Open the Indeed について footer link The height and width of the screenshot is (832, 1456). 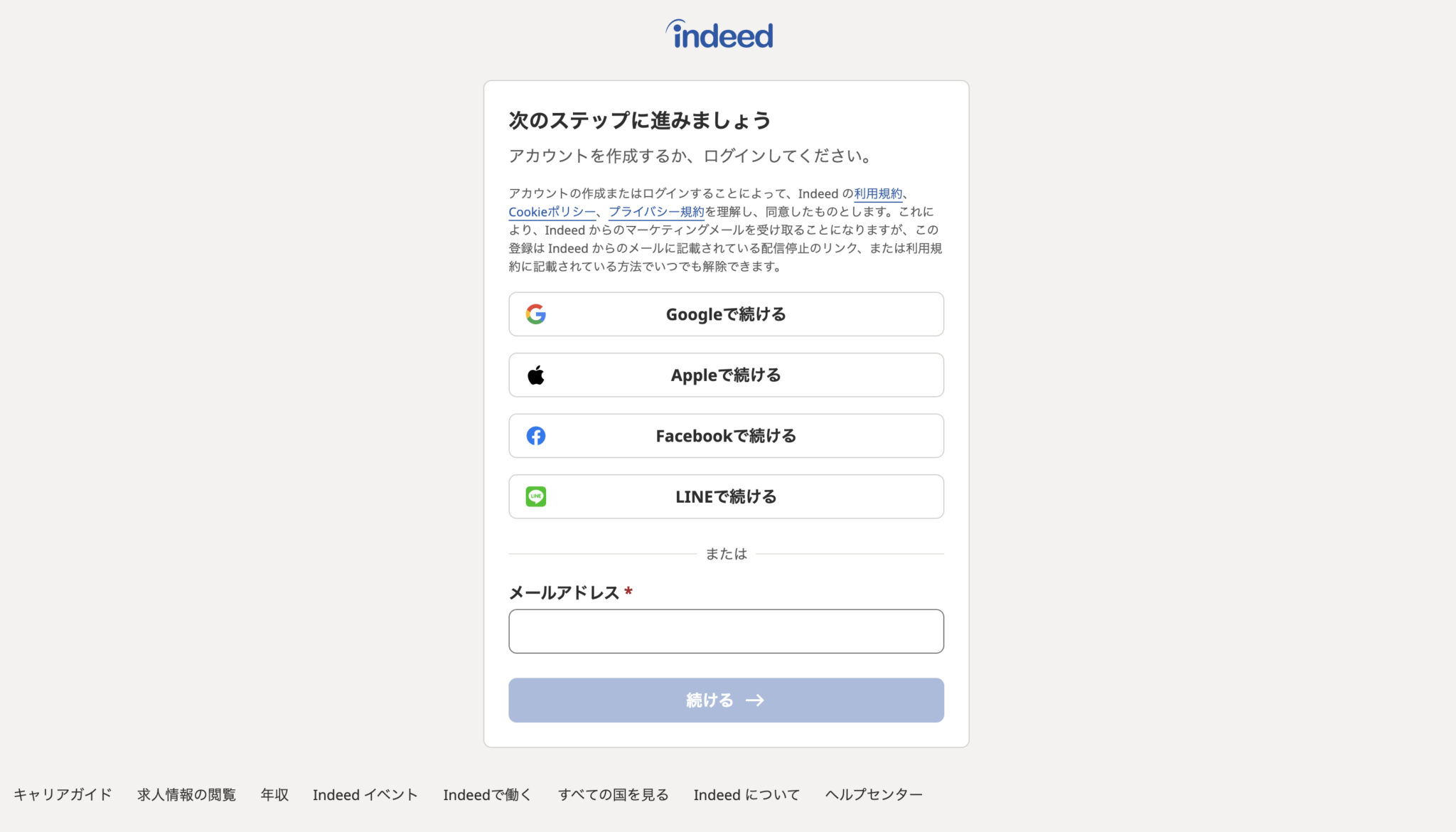[x=746, y=794]
